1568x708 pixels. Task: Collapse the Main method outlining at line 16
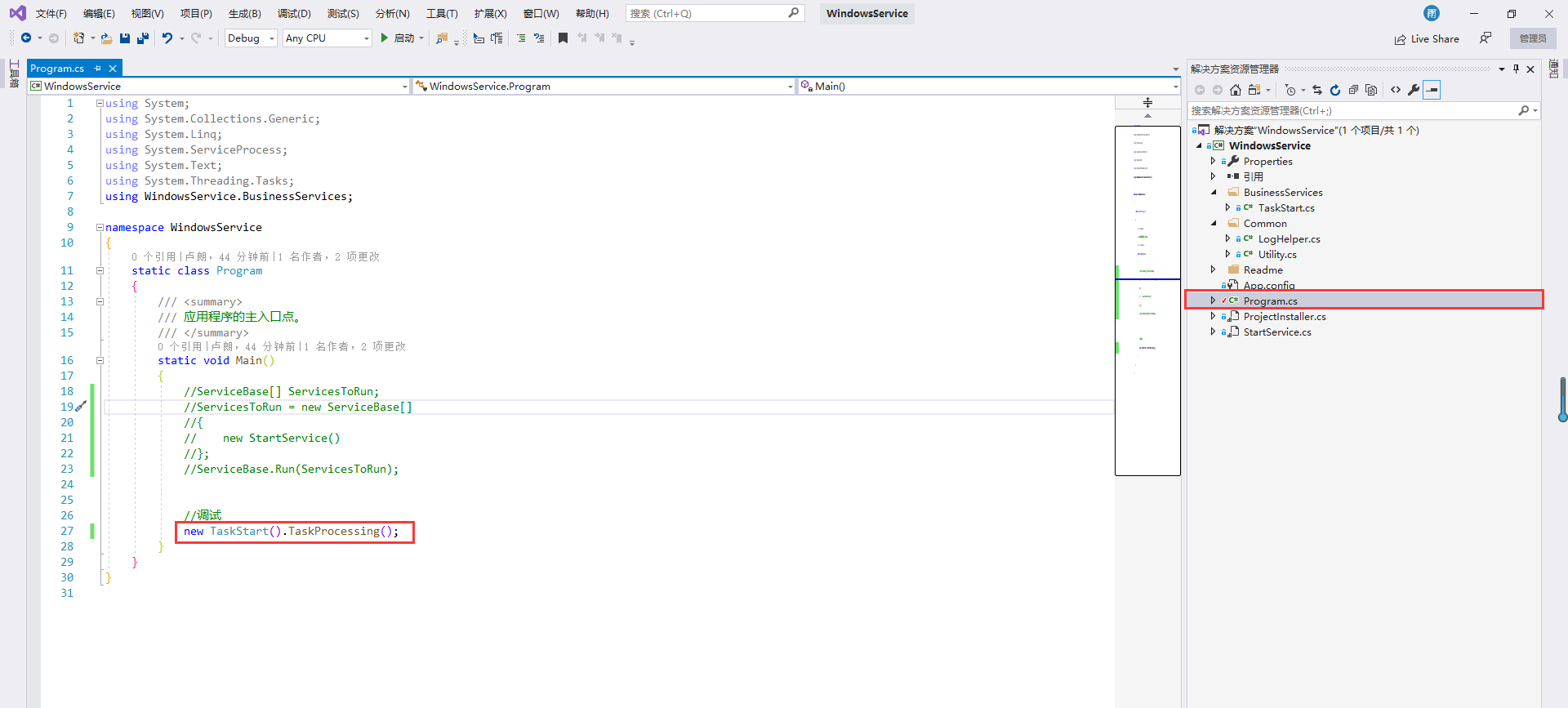click(100, 360)
